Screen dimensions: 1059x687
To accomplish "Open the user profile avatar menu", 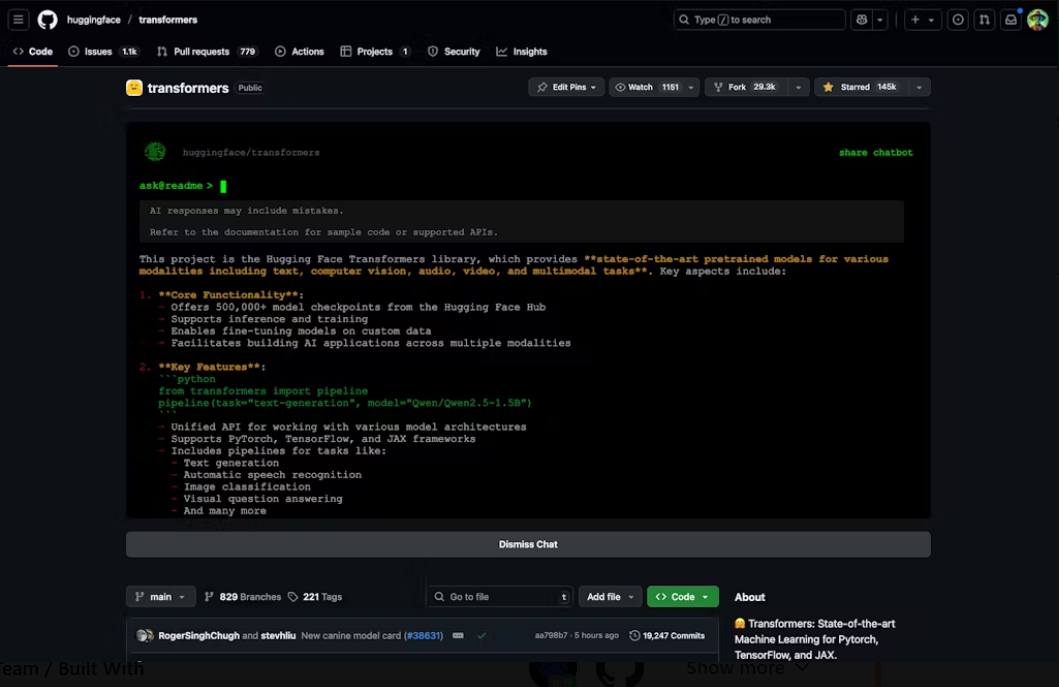I will pos(1037,20).
